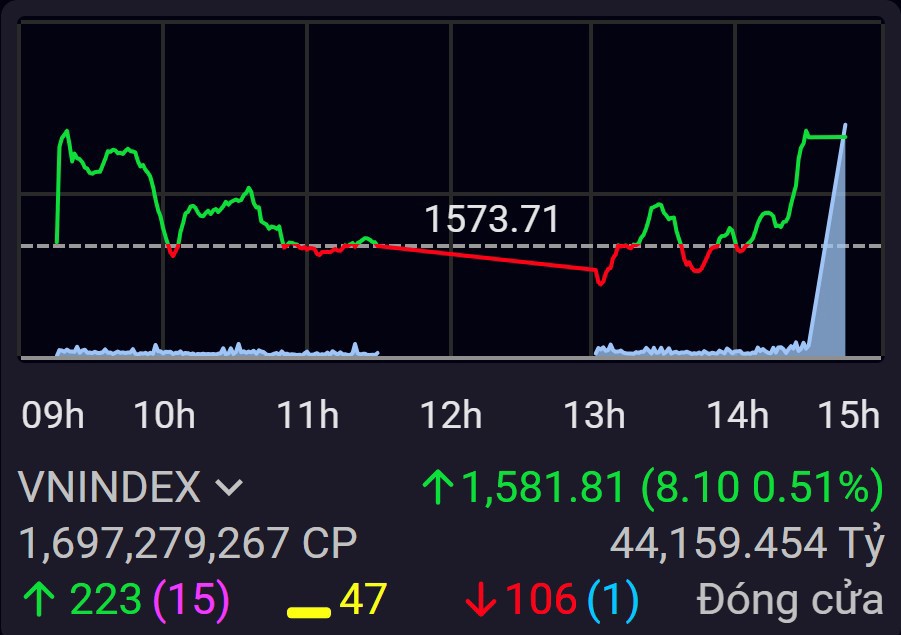Click the 12h time axis label

(451, 415)
